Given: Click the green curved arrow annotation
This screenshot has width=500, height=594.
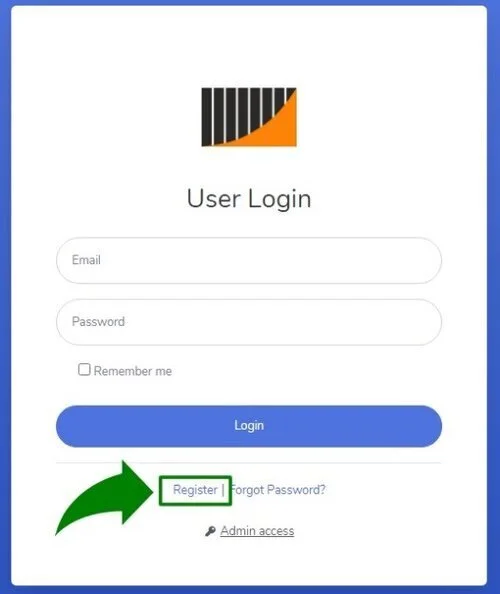Looking at the screenshot, I should click(104, 498).
